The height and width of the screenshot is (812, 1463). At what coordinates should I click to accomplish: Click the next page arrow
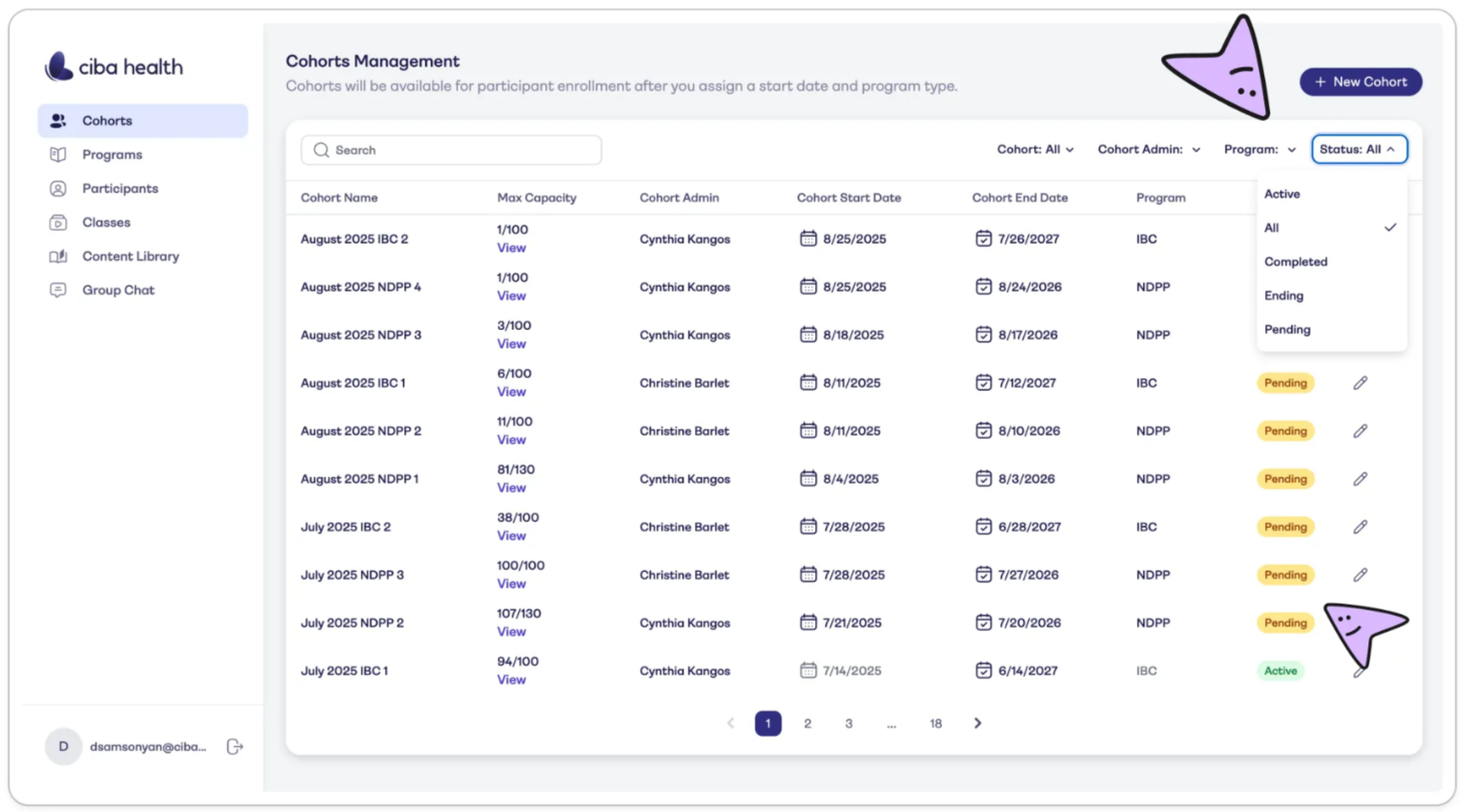pos(977,723)
